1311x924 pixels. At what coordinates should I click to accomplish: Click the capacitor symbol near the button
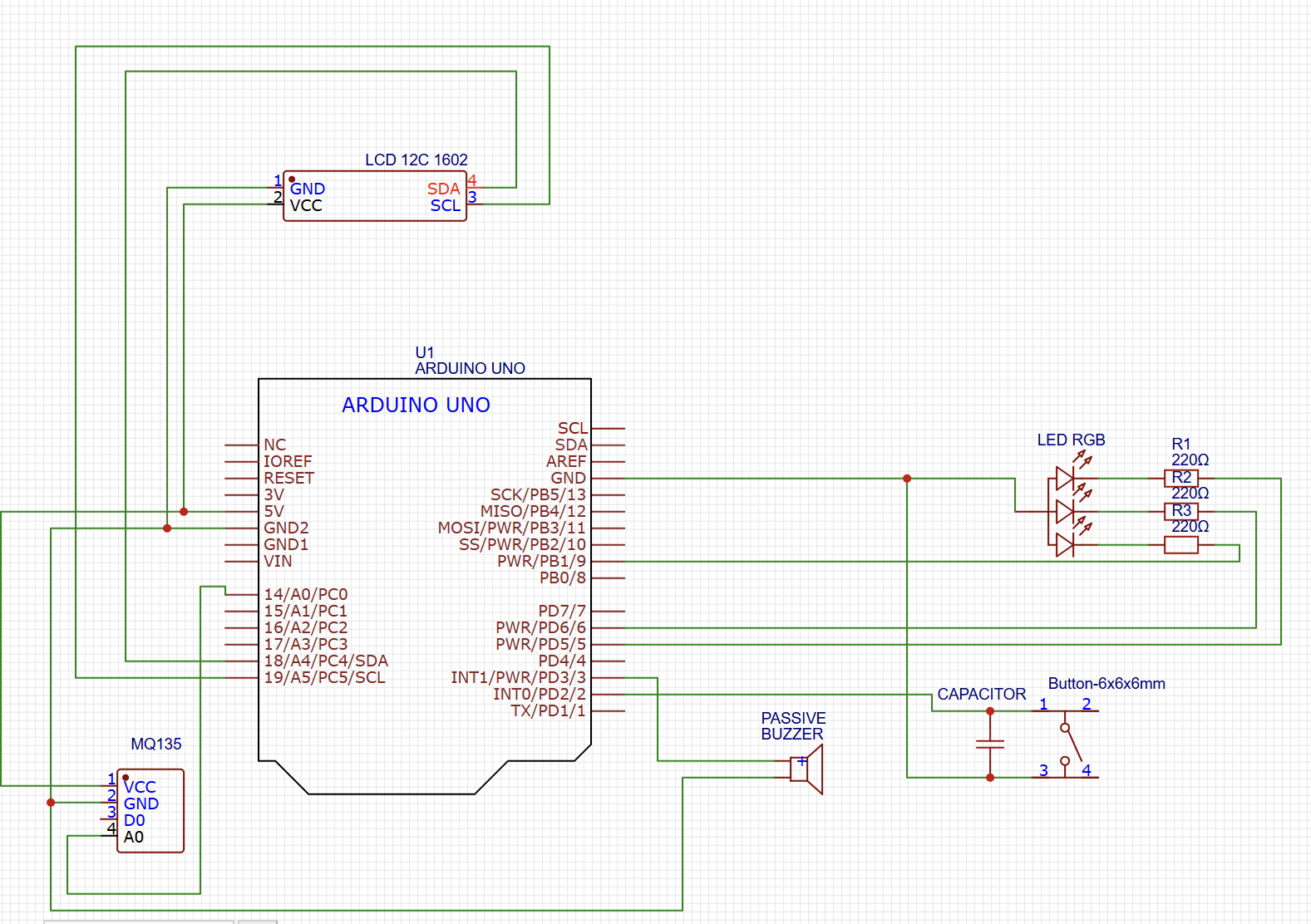[990, 744]
